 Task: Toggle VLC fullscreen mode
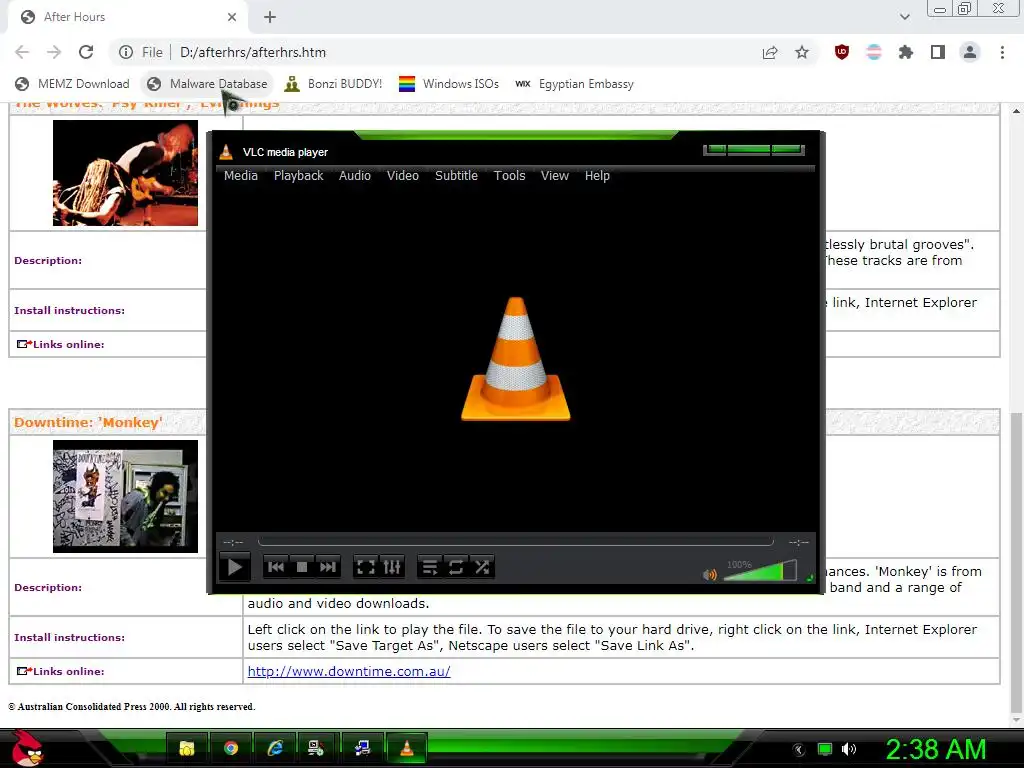[366, 567]
